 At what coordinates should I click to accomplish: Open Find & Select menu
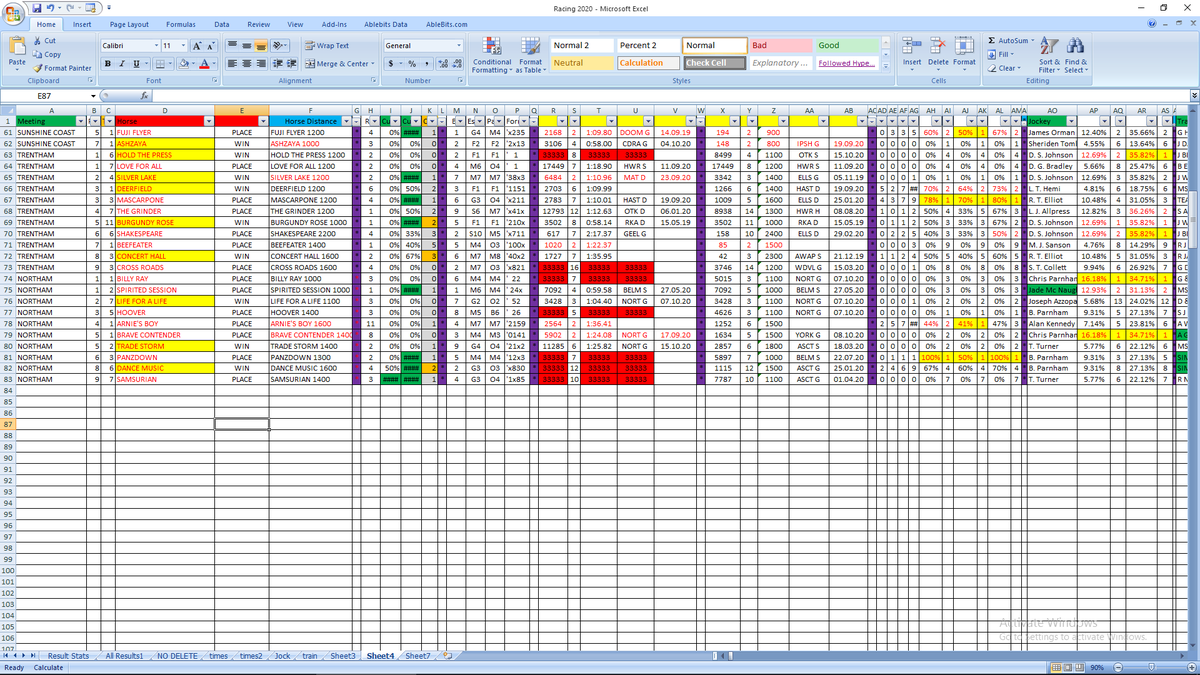click(x=1075, y=54)
